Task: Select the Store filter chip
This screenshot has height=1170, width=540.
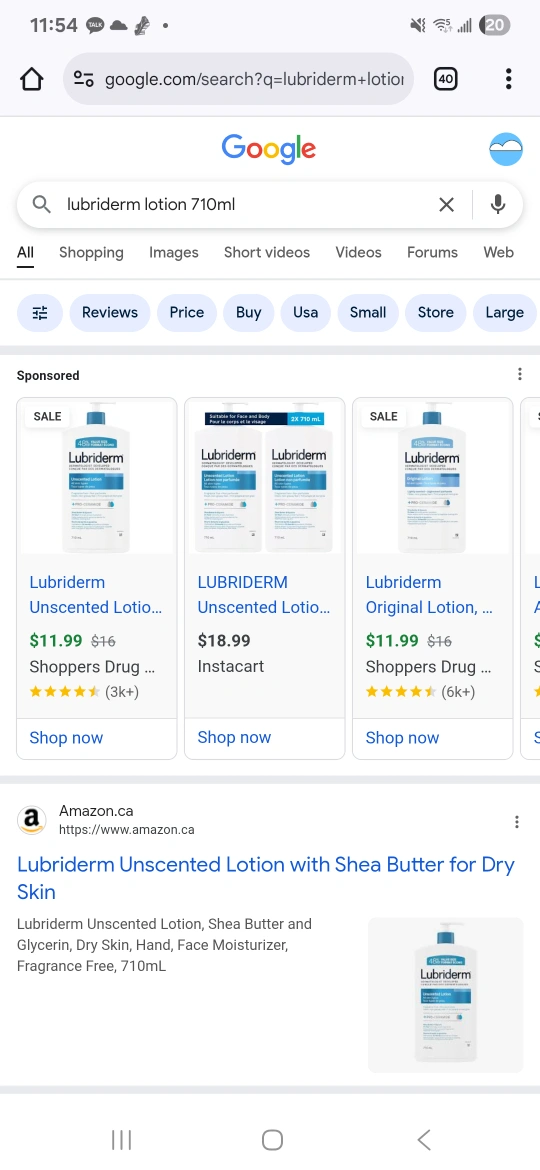Action: click(x=436, y=313)
